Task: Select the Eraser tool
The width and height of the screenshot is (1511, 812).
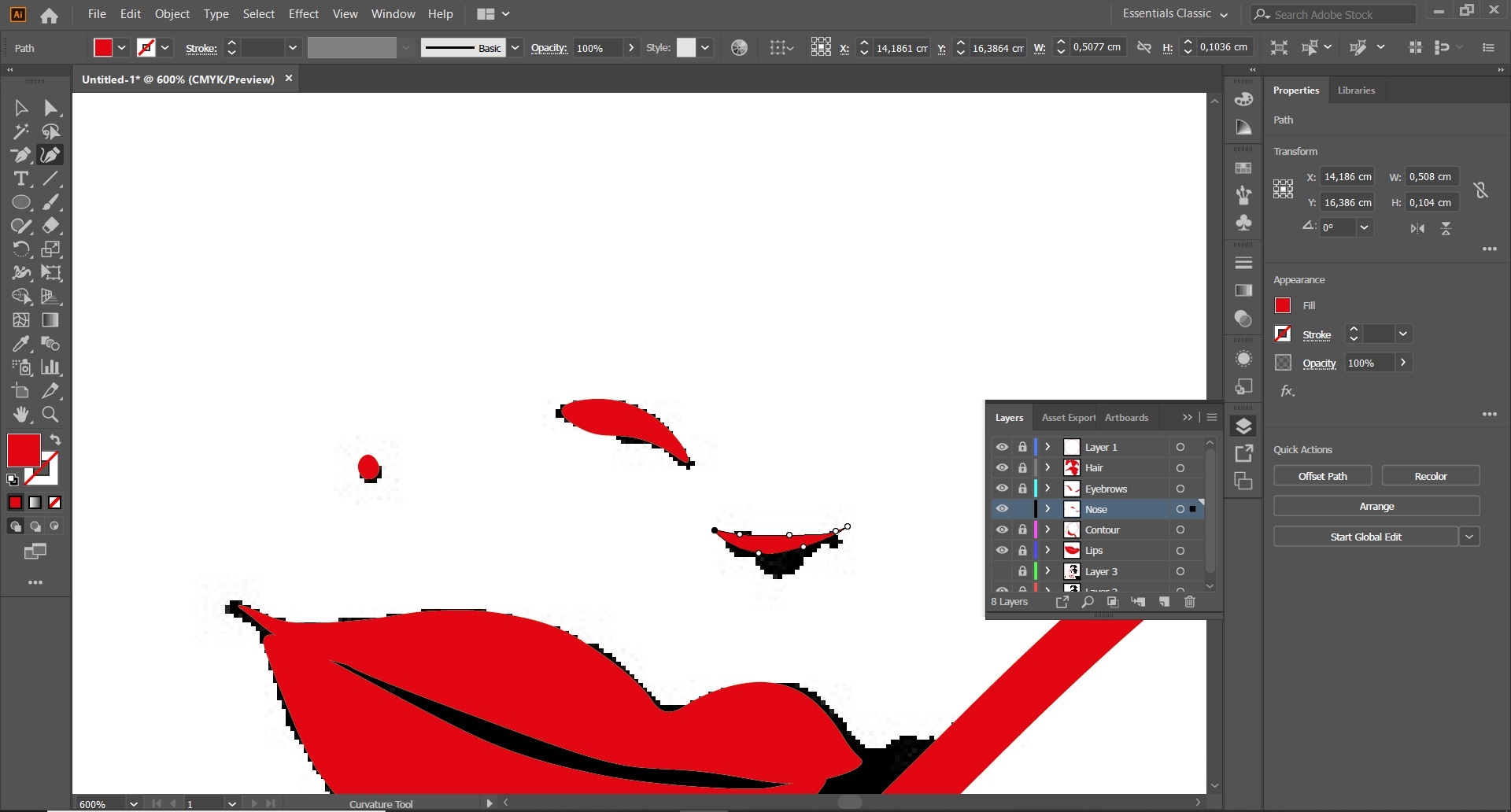Action: [x=51, y=226]
